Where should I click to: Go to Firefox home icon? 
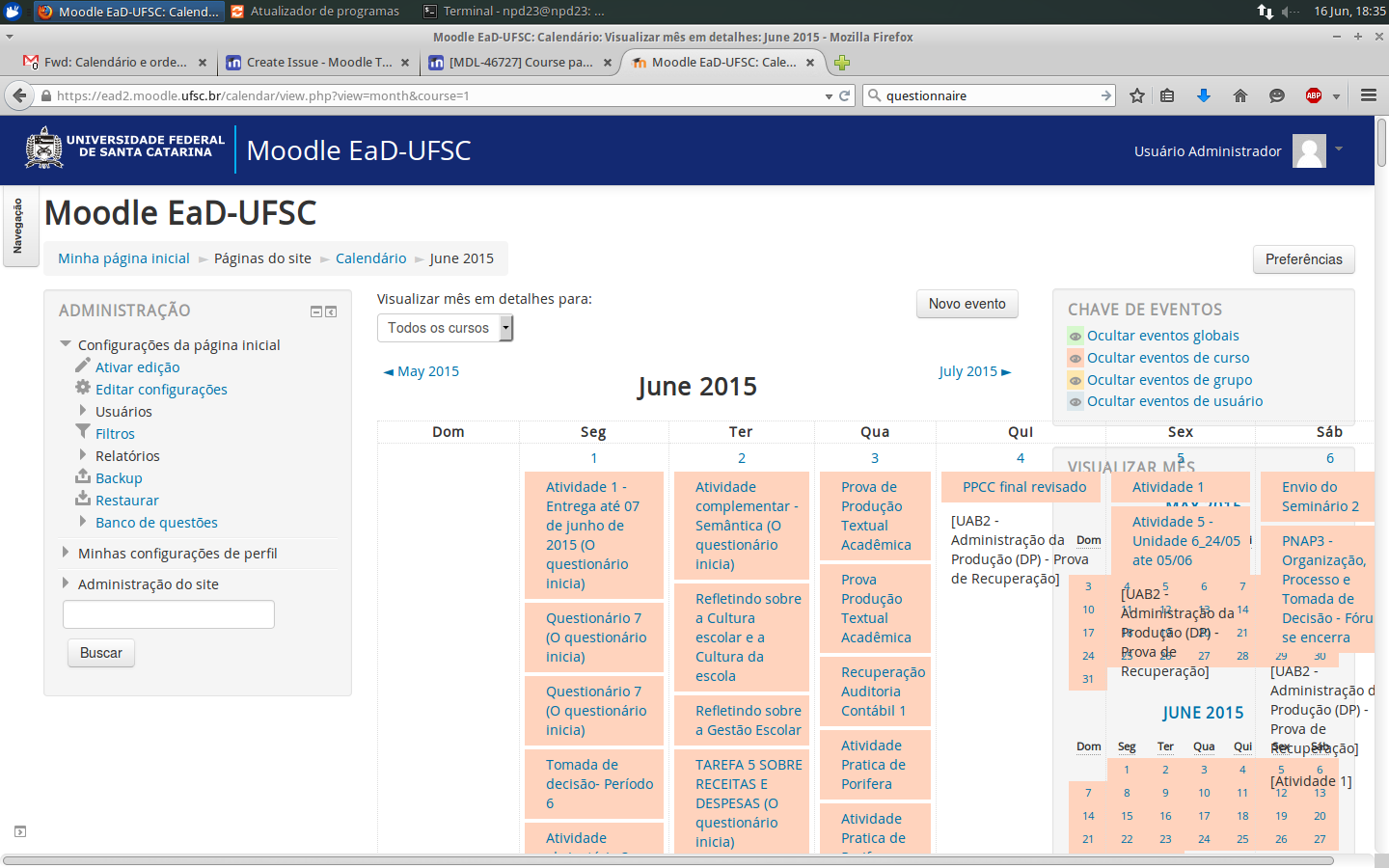1240,95
